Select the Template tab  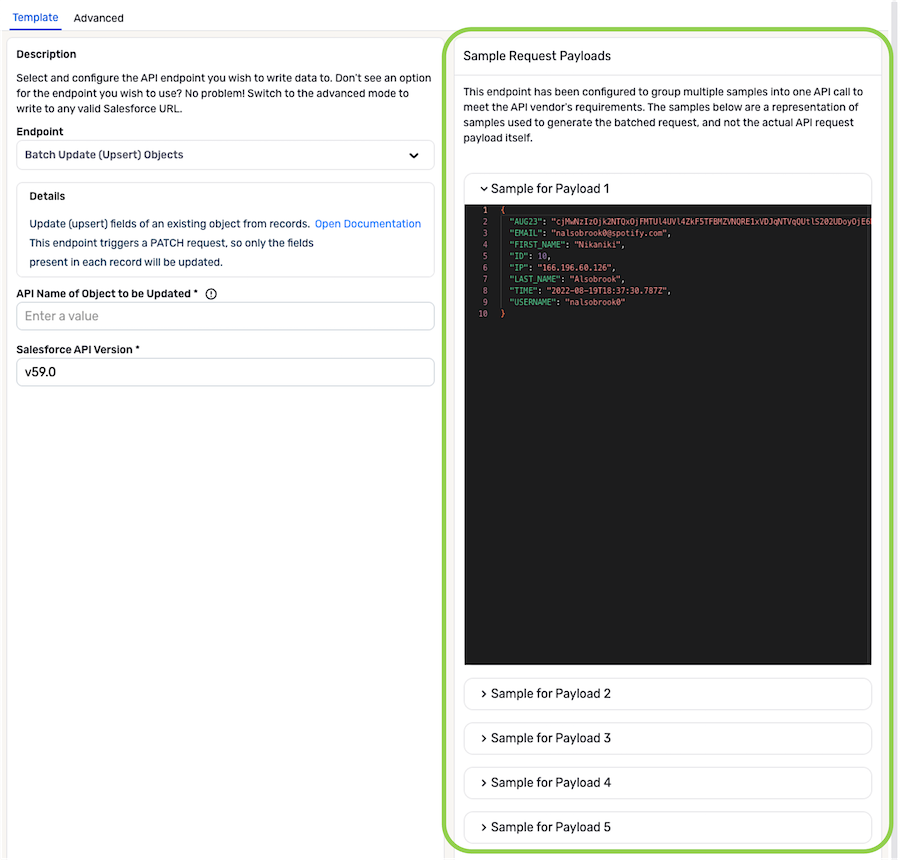tap(35, 17)
